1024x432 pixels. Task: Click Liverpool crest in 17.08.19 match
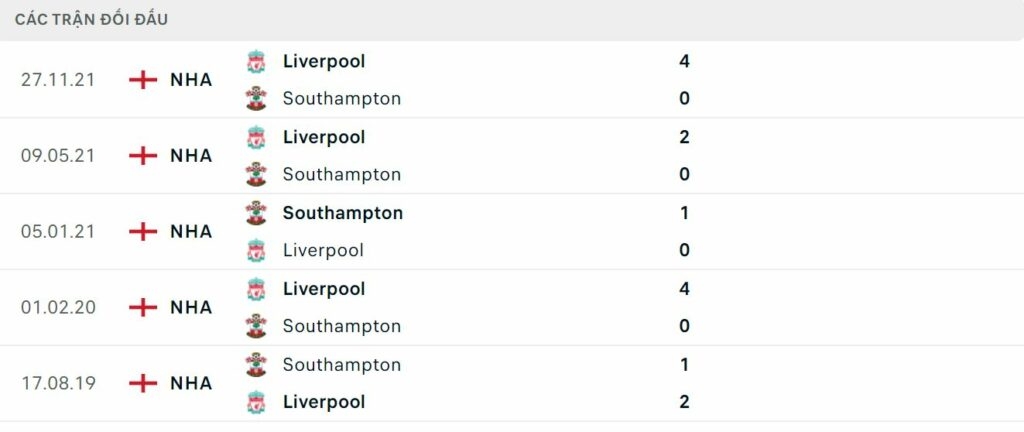tap(257, 402)
